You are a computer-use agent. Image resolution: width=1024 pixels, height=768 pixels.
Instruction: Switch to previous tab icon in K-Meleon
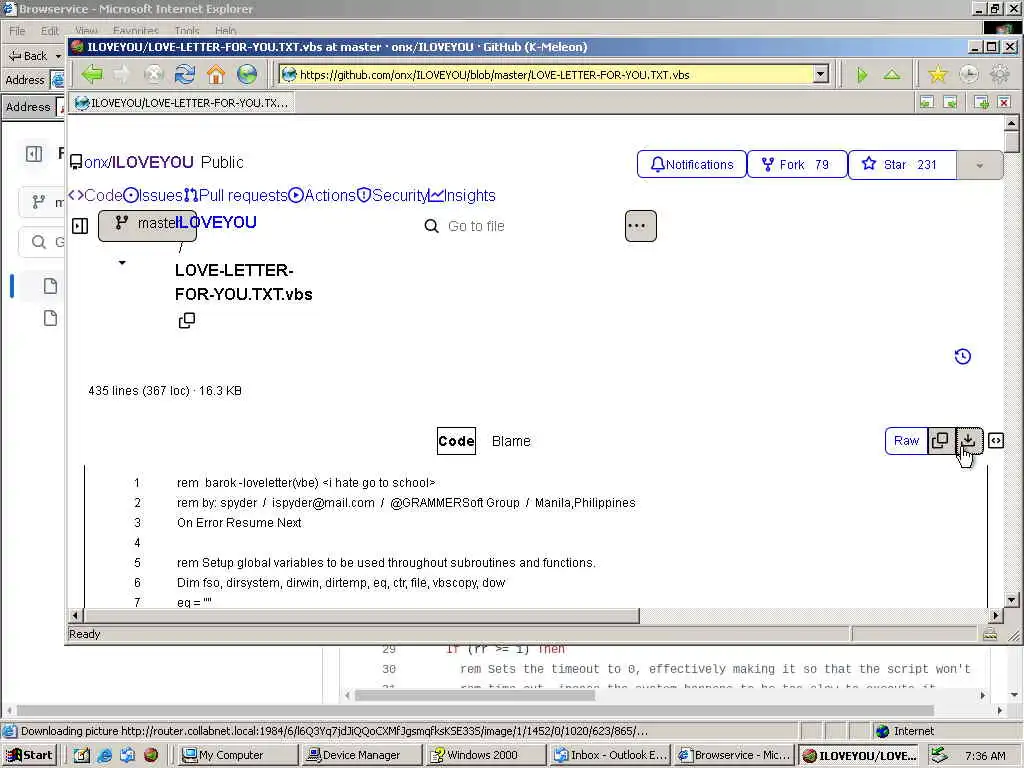[x=927, y=103]
